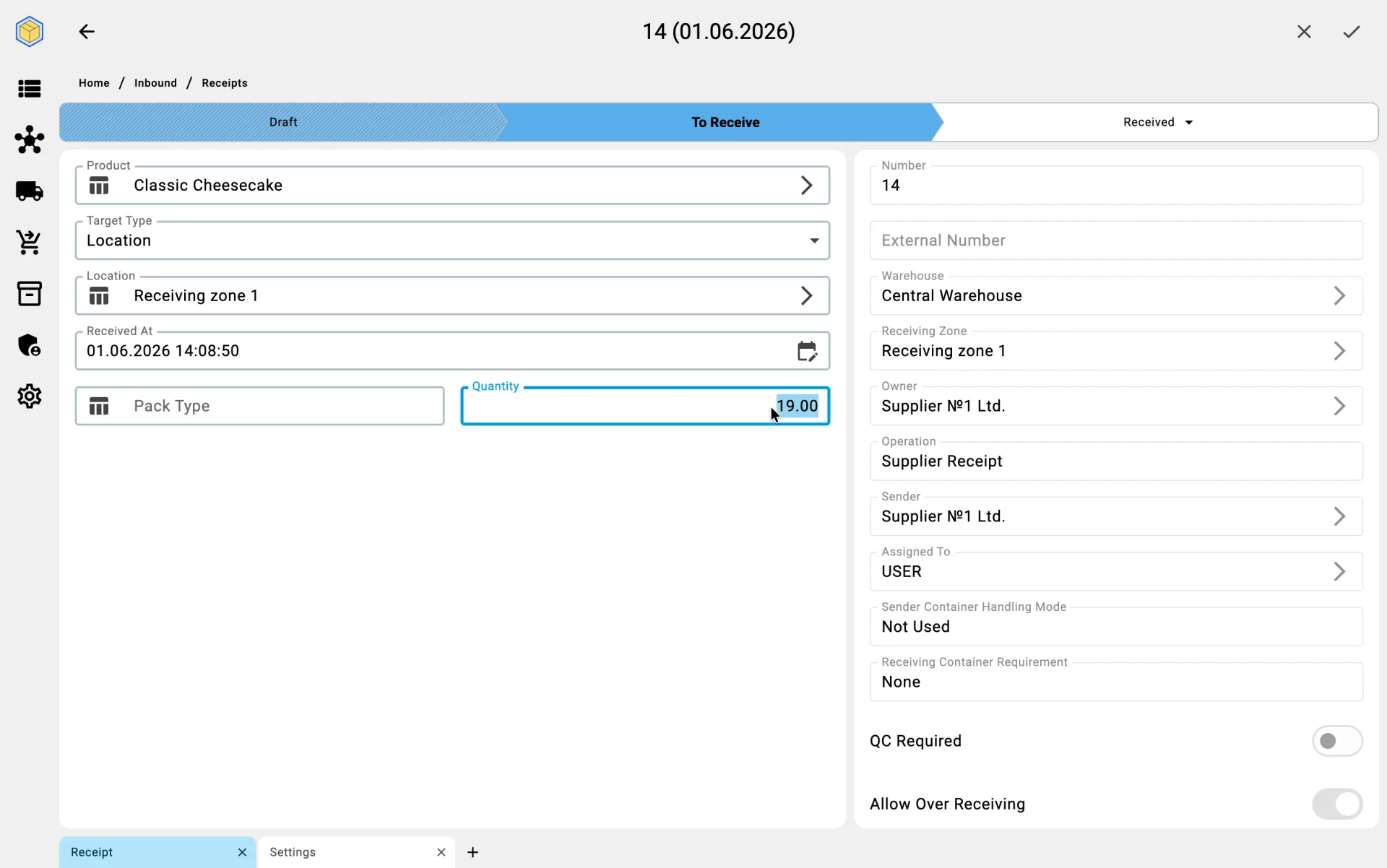Open the settings gear sidebar icon
Image resolution: width=1387 pixels, height=868 pixels.
[x=30, y=396]
